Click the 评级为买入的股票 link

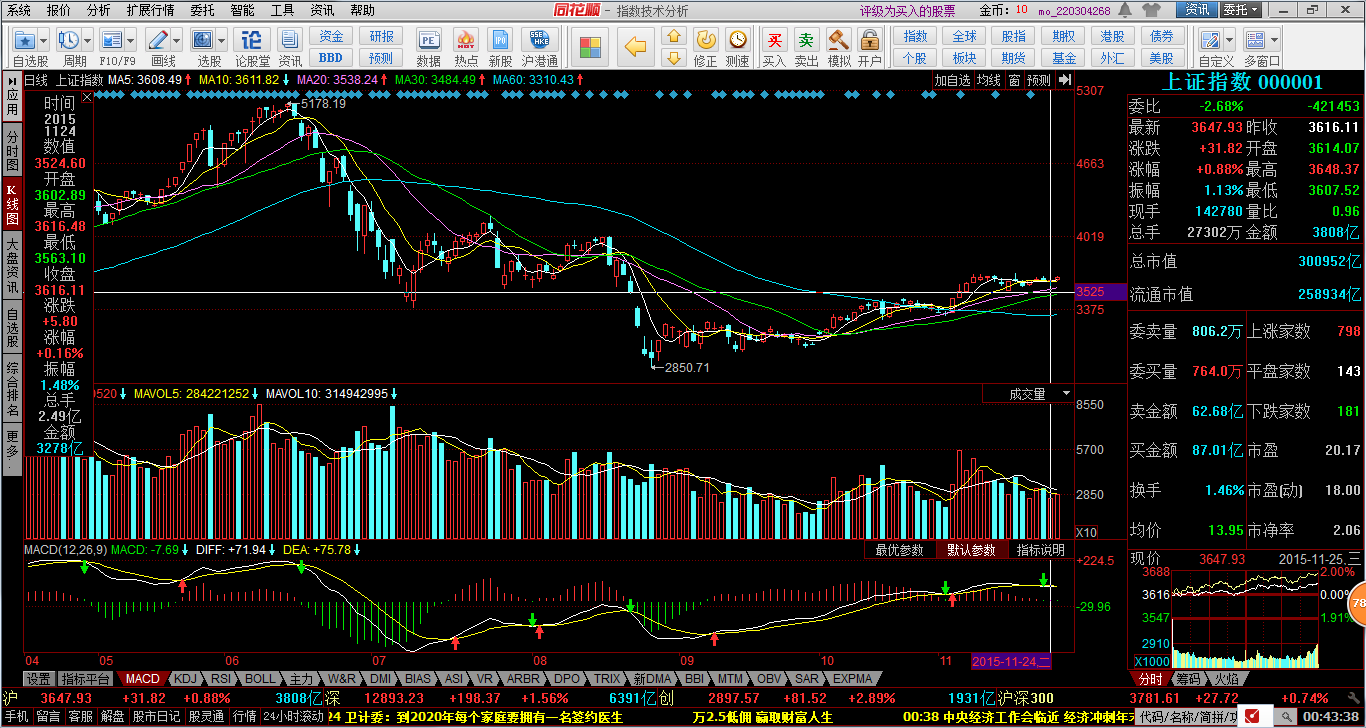pos(907,11)
